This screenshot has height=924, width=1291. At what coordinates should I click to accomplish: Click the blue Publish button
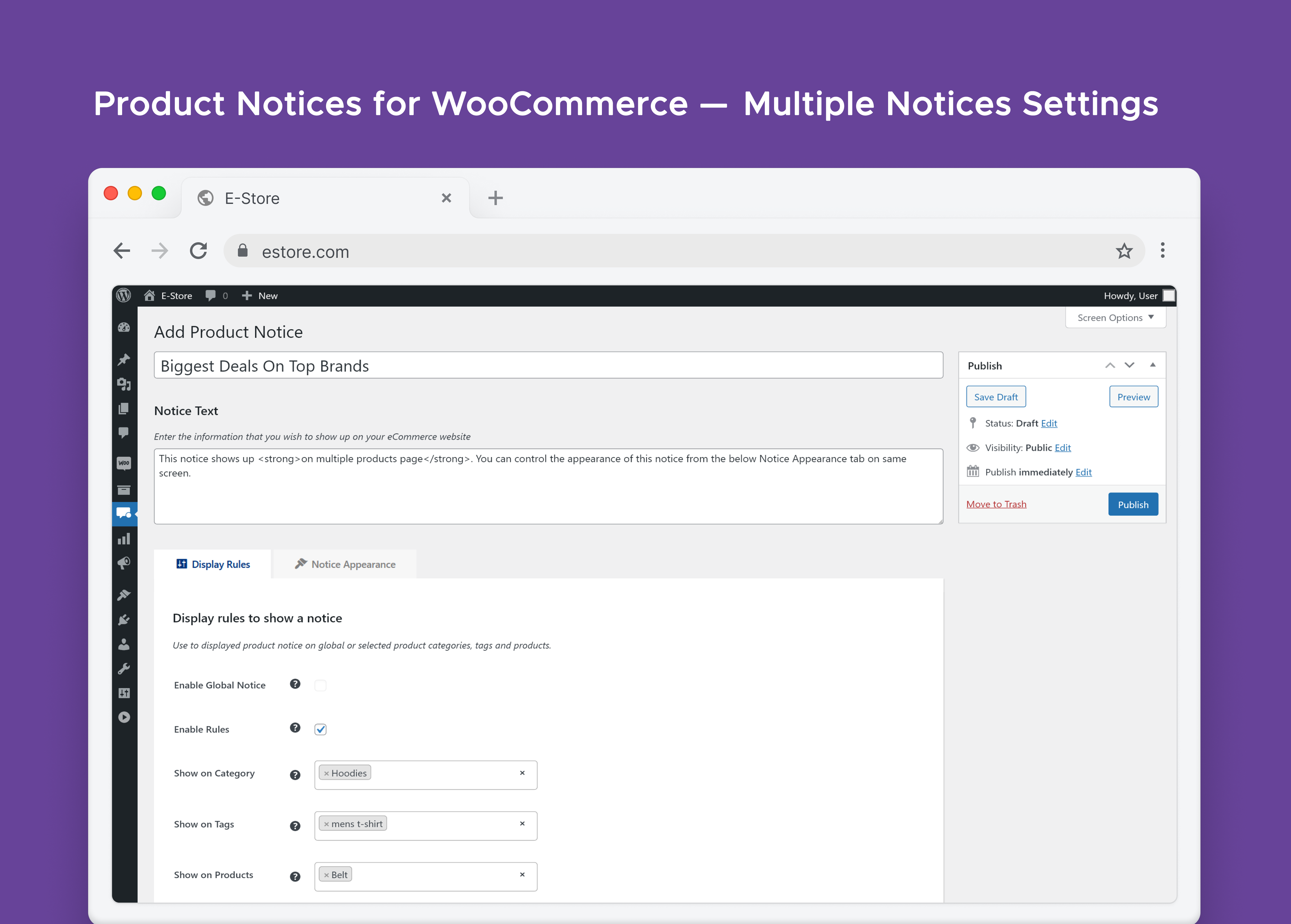click(x=1133, y=504)
